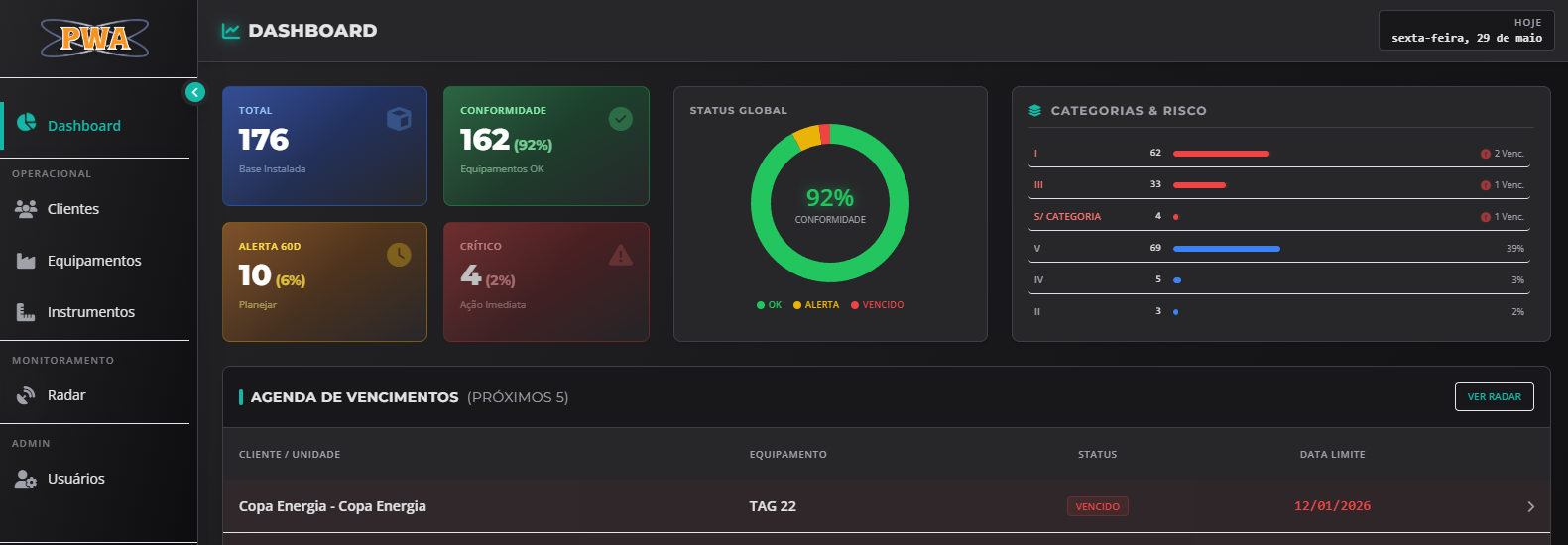
Task: Select the Crítico 4 (2%) card
Action: [546, 281]
